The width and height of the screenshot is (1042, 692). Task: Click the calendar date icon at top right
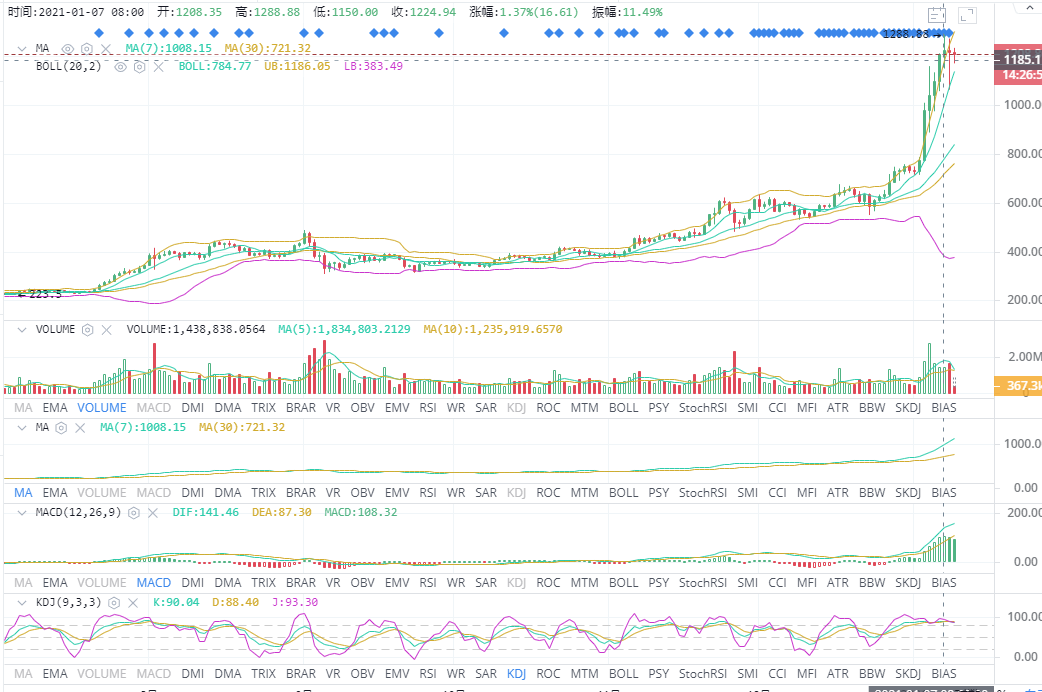936,15
